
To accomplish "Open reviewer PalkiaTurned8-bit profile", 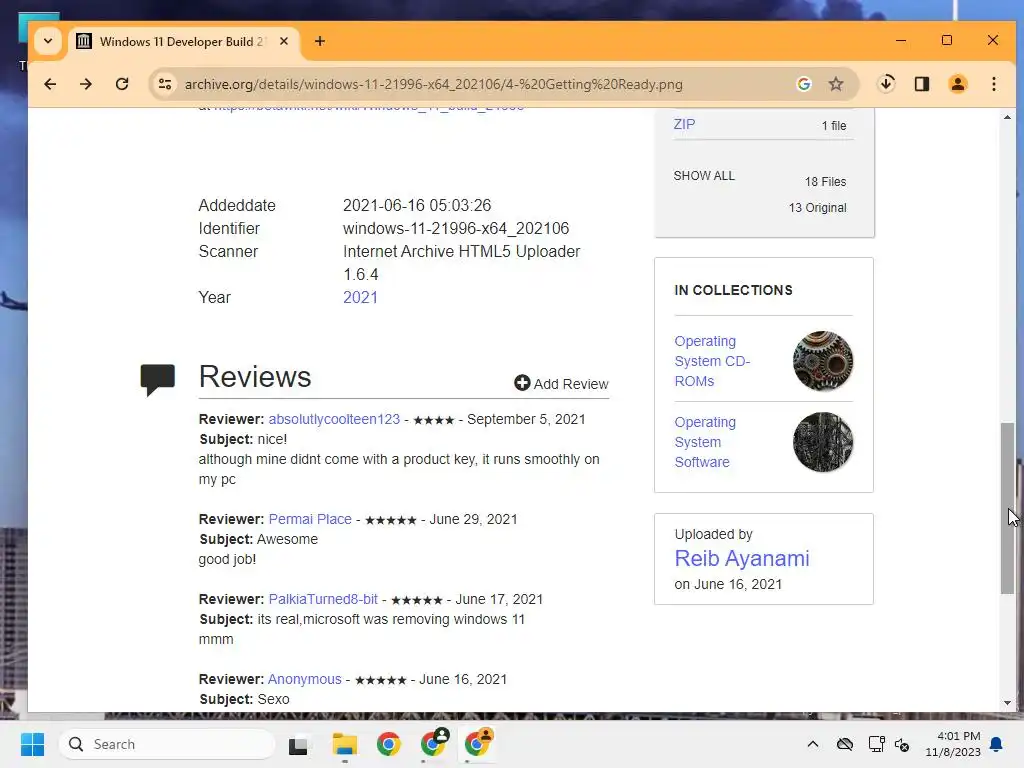I will [323, 599].
